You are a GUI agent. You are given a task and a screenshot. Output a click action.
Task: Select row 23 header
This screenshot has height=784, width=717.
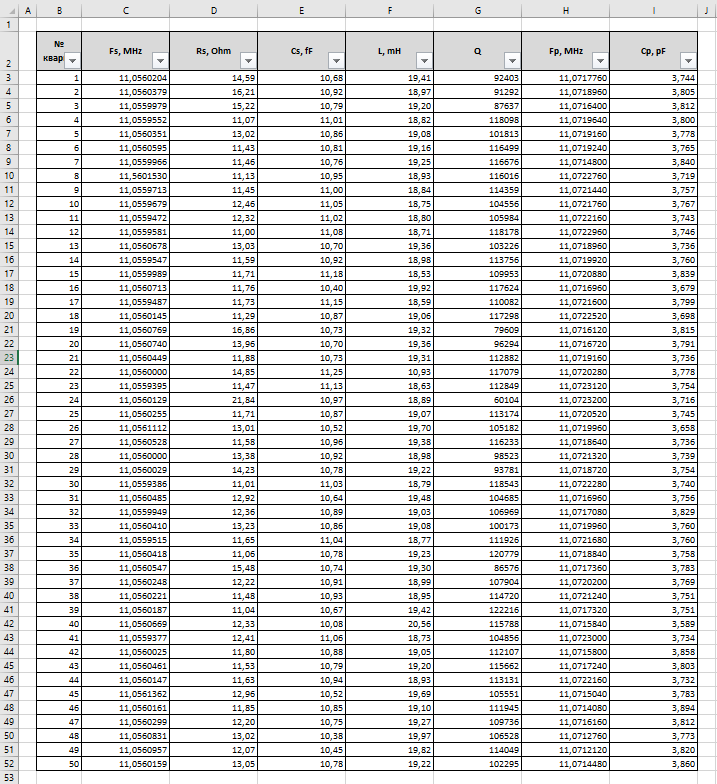point(9,358)
